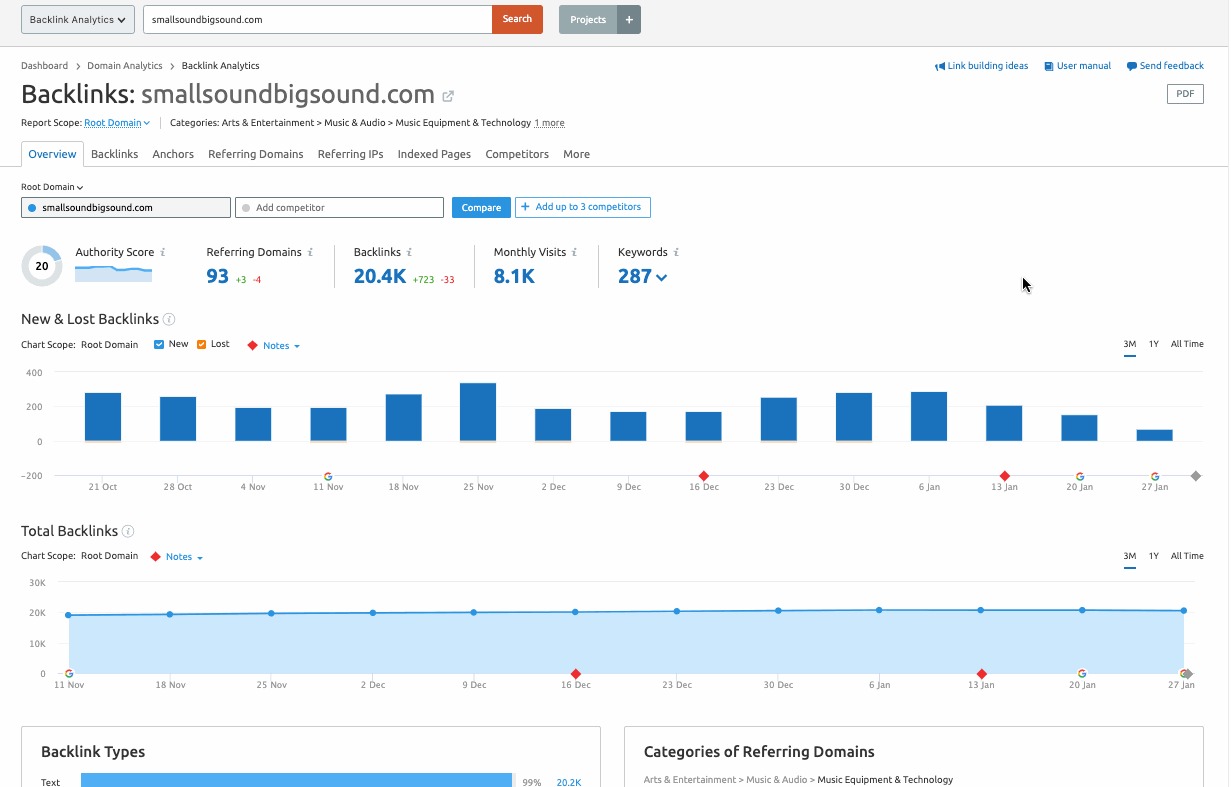Open the Anchors tab

click(173, 155)
